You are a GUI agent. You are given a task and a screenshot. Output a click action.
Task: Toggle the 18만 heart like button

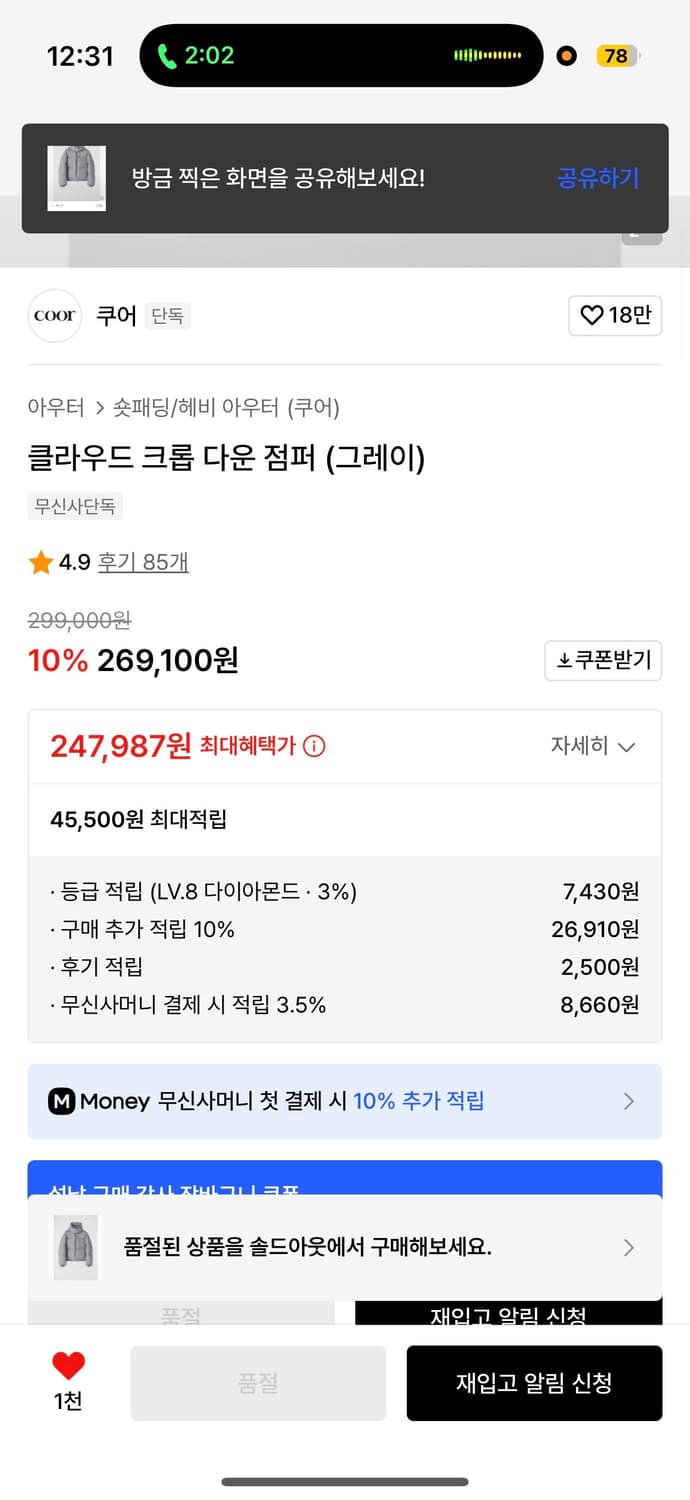(x=615, y=315)
